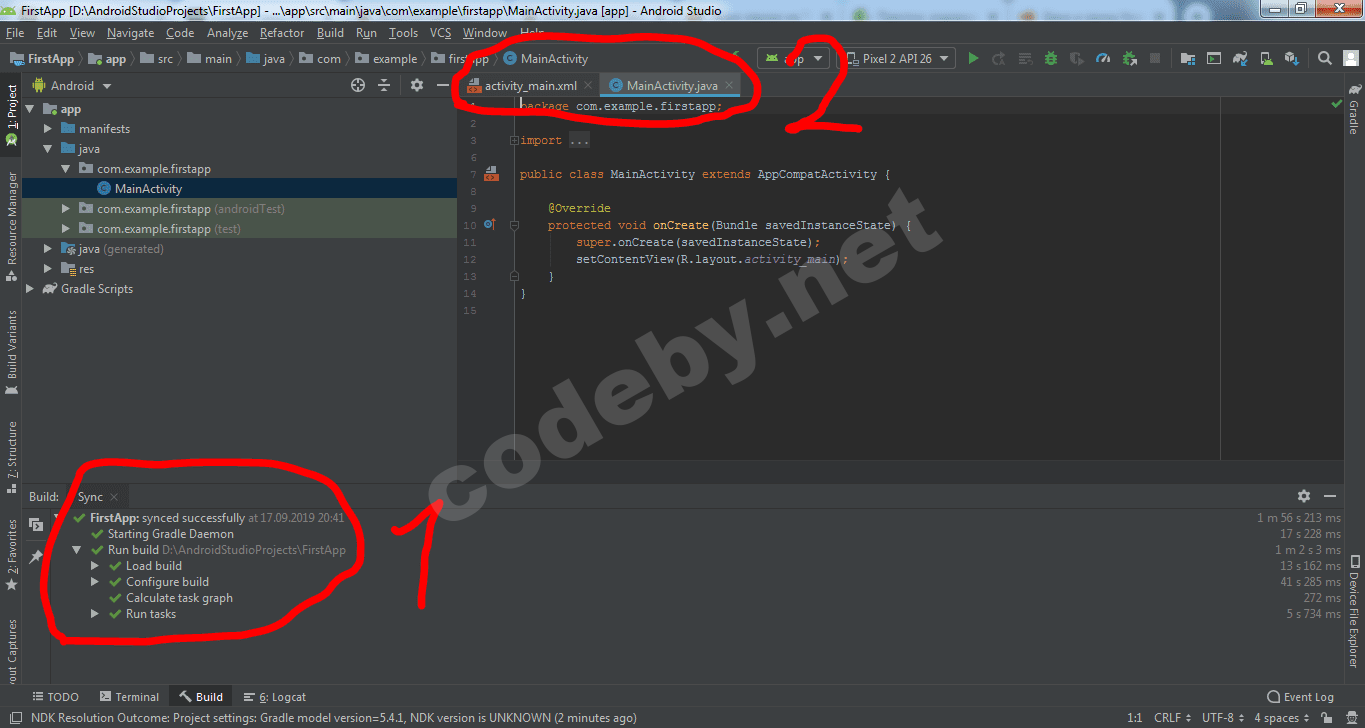The image size is (1365, 728).
Task: Open Project Structure from the toolbar
Action: point(1187,59)
